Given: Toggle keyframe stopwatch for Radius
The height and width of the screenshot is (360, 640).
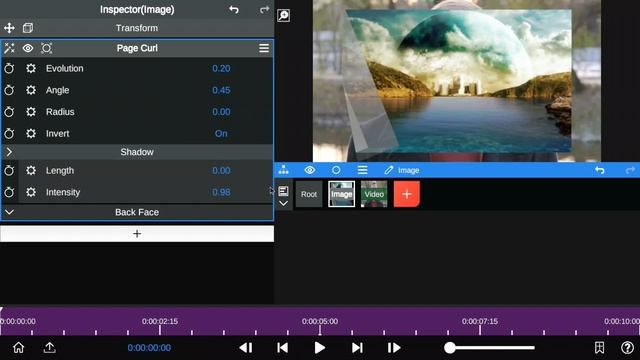Looking at the screenshot, I should (x=9, y=111).
